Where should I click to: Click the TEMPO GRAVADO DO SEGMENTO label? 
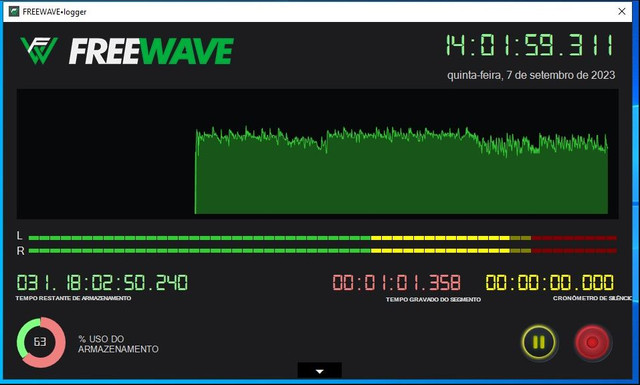tap(433, 300)
